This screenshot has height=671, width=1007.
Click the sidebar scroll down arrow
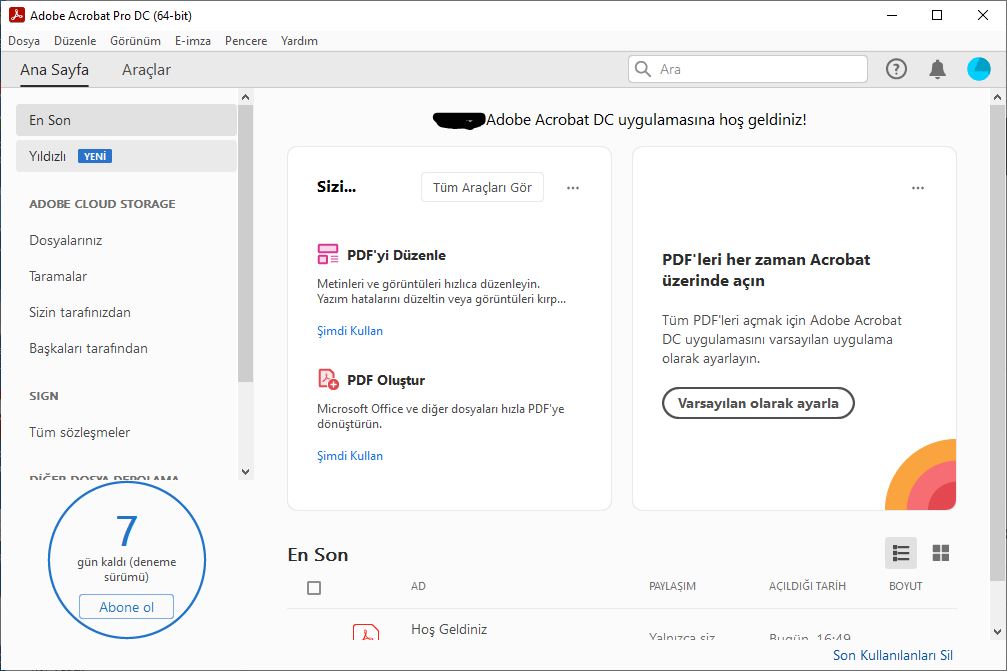(245, 471)
